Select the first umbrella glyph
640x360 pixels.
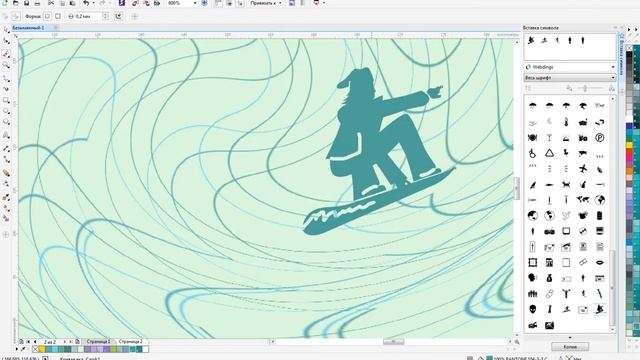[x=532, y=106]
